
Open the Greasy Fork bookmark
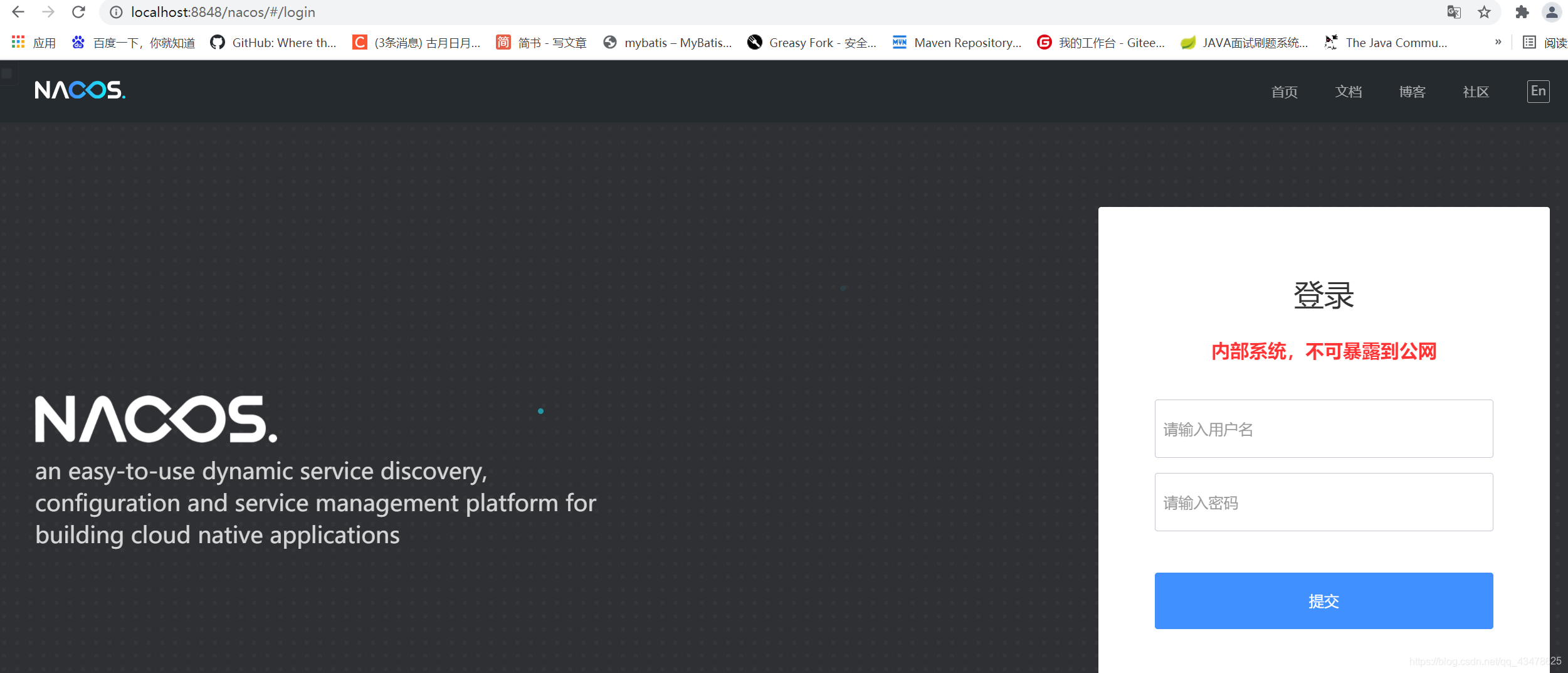coord(812,43)
